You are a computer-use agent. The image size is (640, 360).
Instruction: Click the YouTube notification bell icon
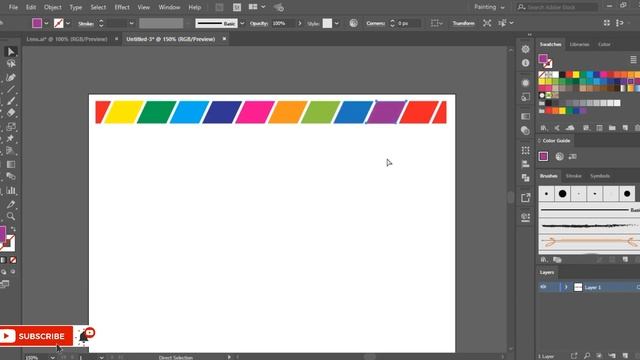[86, 336]
